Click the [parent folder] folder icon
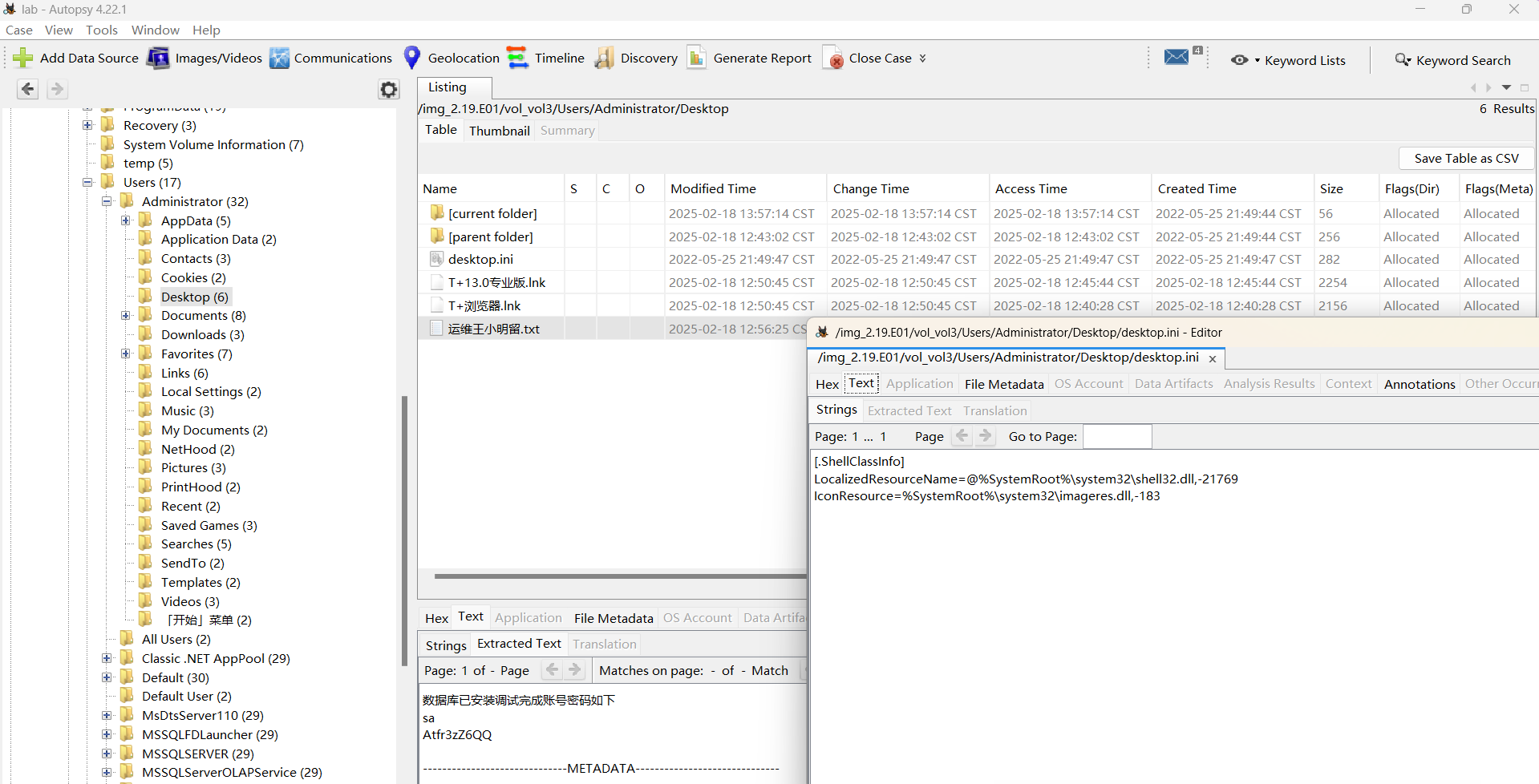Image resolution: width=1539 pixels, height=784 pixels. pos(437,236)
